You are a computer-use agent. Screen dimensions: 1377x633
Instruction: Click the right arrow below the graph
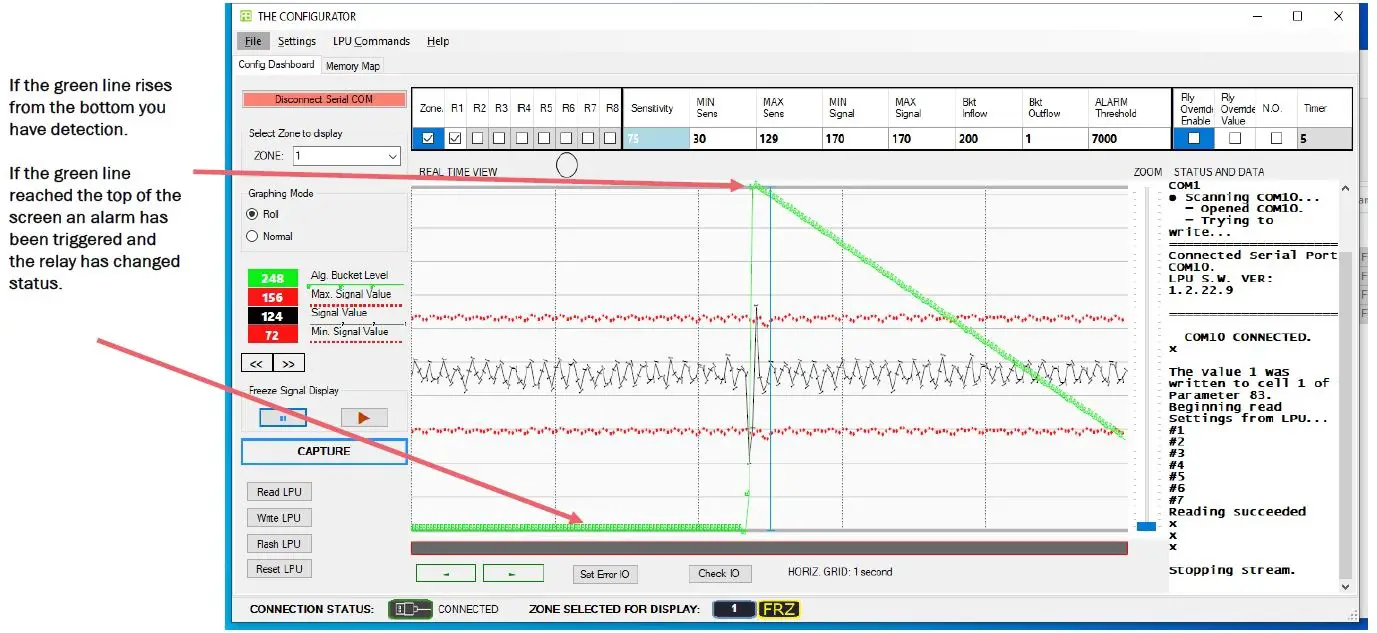click(x=513, y=572)
